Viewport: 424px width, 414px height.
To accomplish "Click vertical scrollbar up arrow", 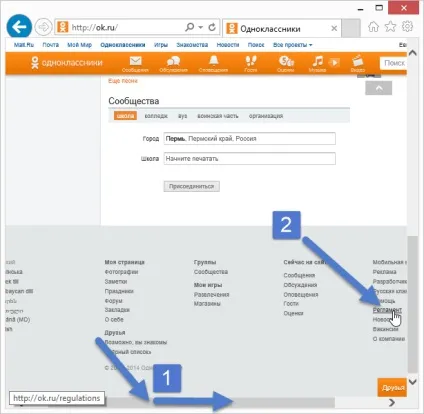I will (x=413, y=53).
